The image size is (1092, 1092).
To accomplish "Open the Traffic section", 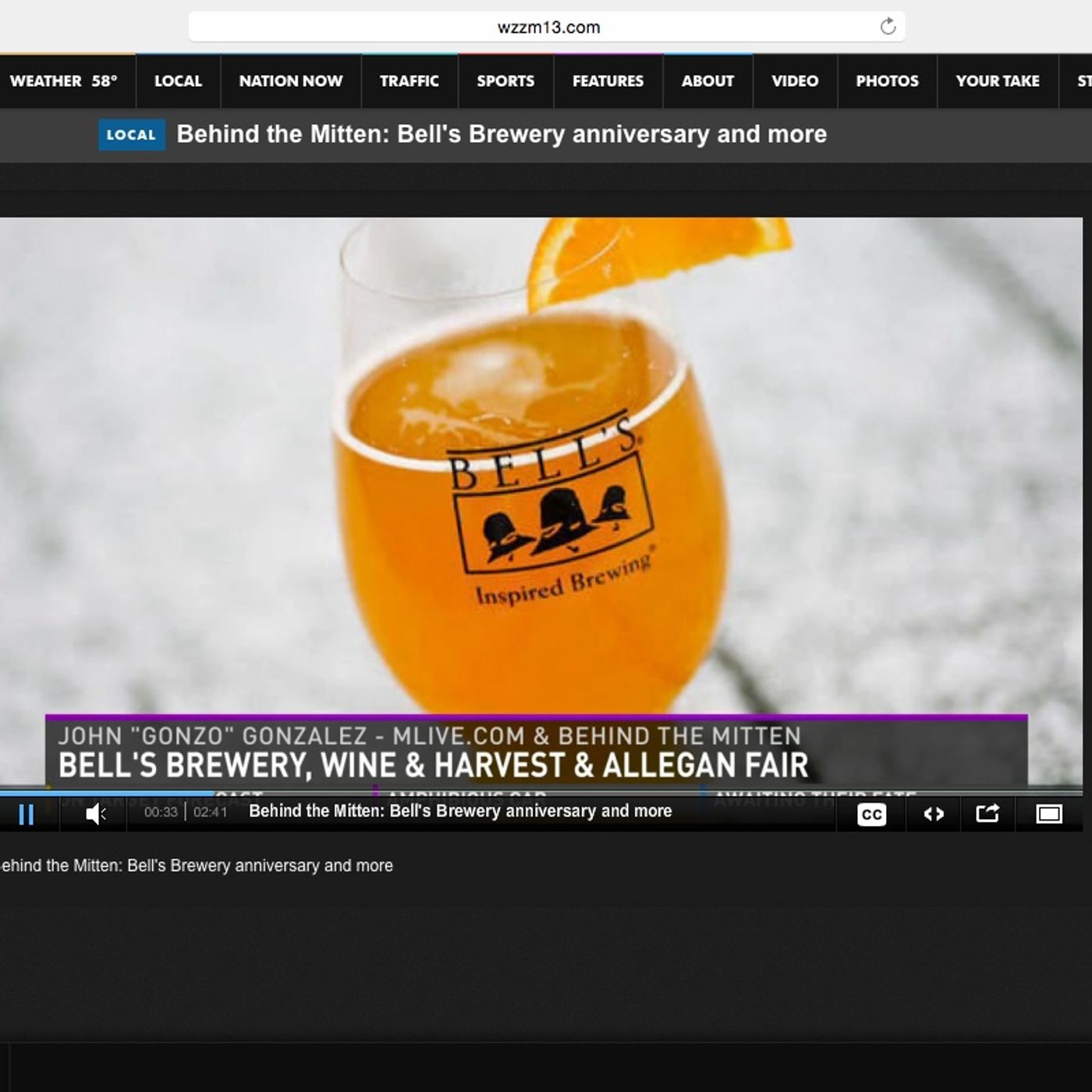I will [409, 81].
